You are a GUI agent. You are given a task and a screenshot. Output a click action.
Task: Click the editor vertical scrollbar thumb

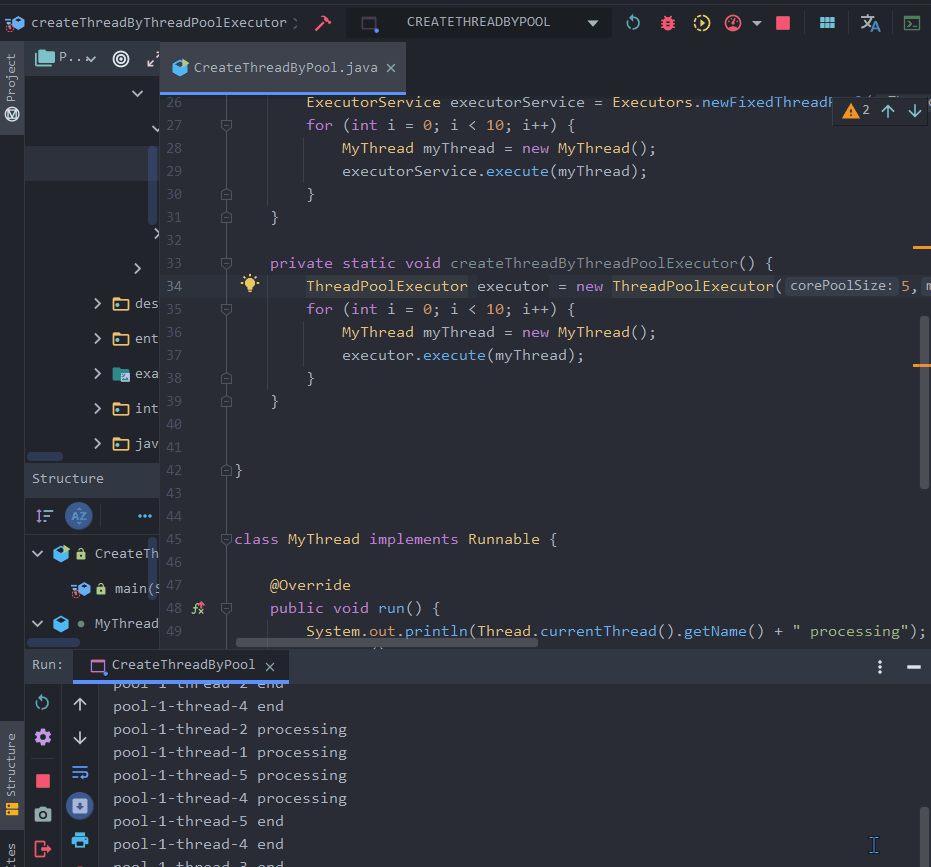(924, 402)
